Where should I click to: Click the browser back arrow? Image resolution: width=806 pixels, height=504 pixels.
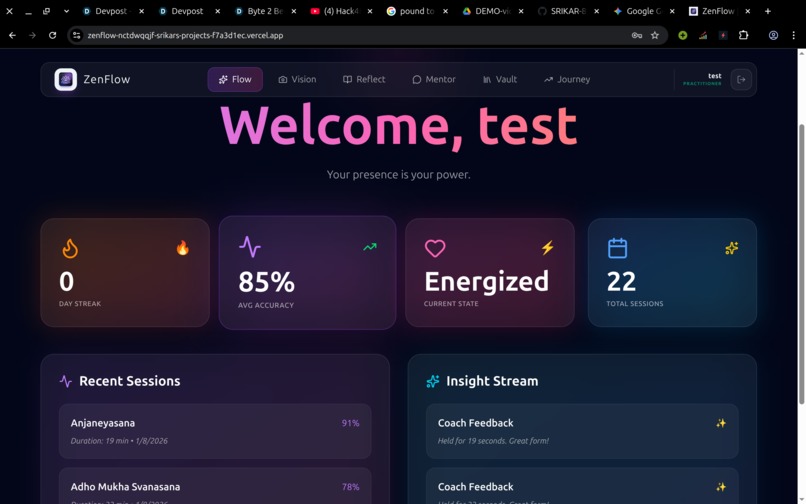[12, 35]
